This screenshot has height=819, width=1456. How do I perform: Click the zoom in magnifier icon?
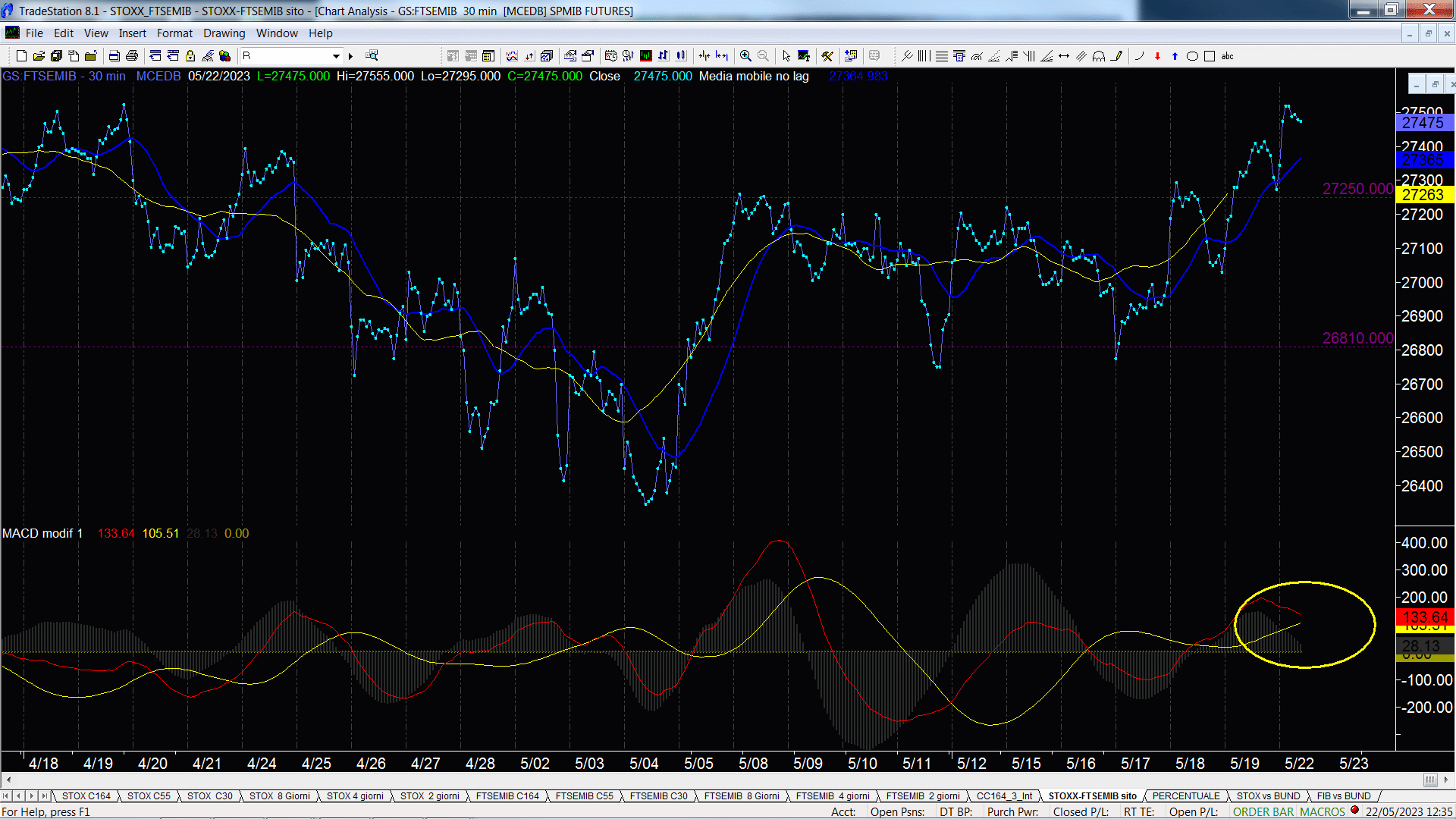[745, 56]
